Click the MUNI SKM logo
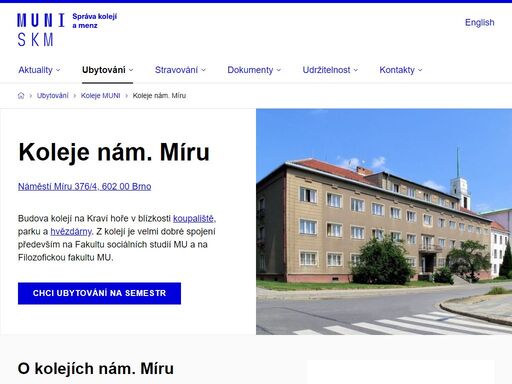The width and height of the screenshot is (512, 384). (x=41, y=30)
